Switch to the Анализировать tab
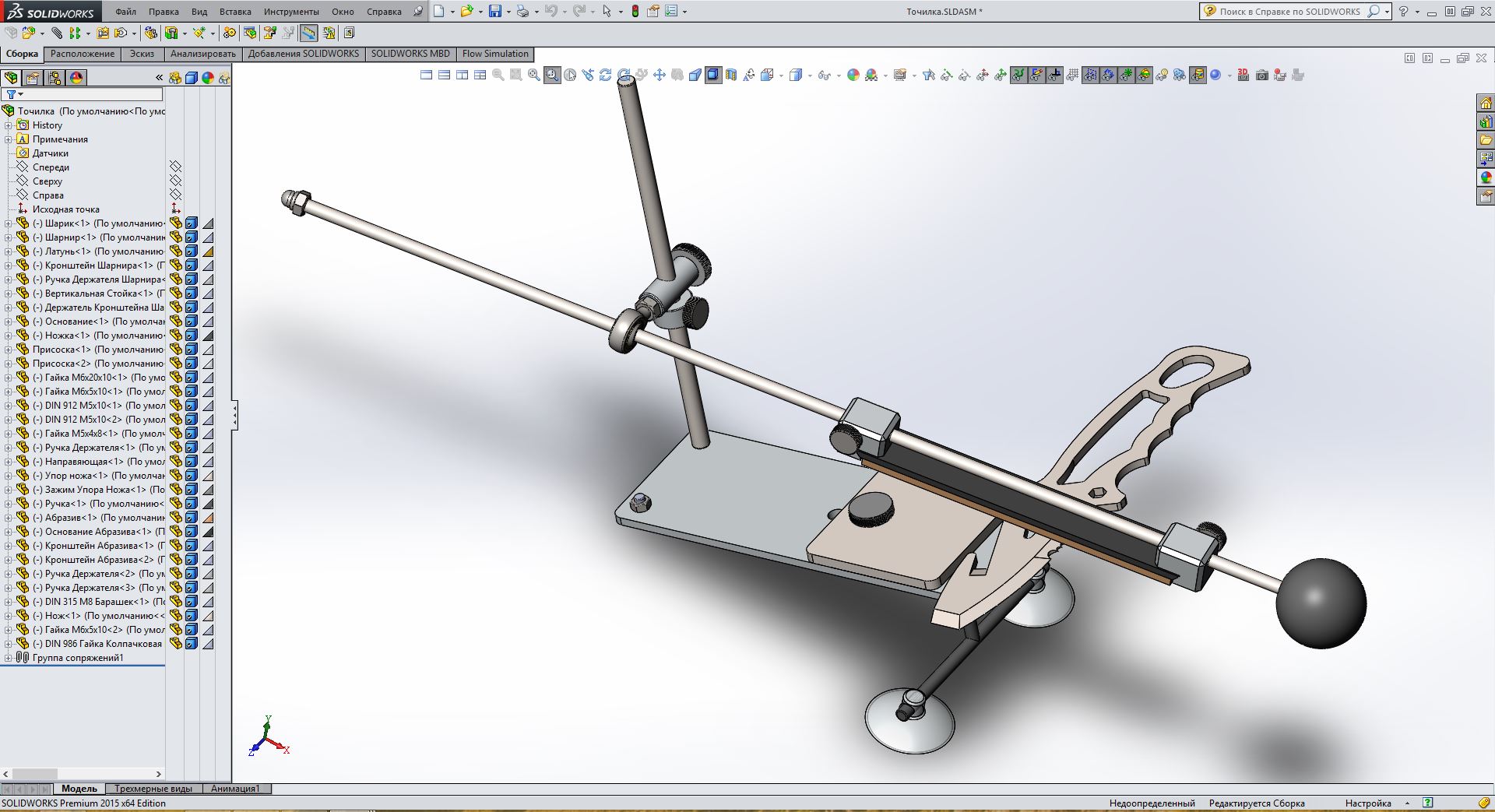The width and height of the screenshot is (1495, 812). (x=202, y=54)
